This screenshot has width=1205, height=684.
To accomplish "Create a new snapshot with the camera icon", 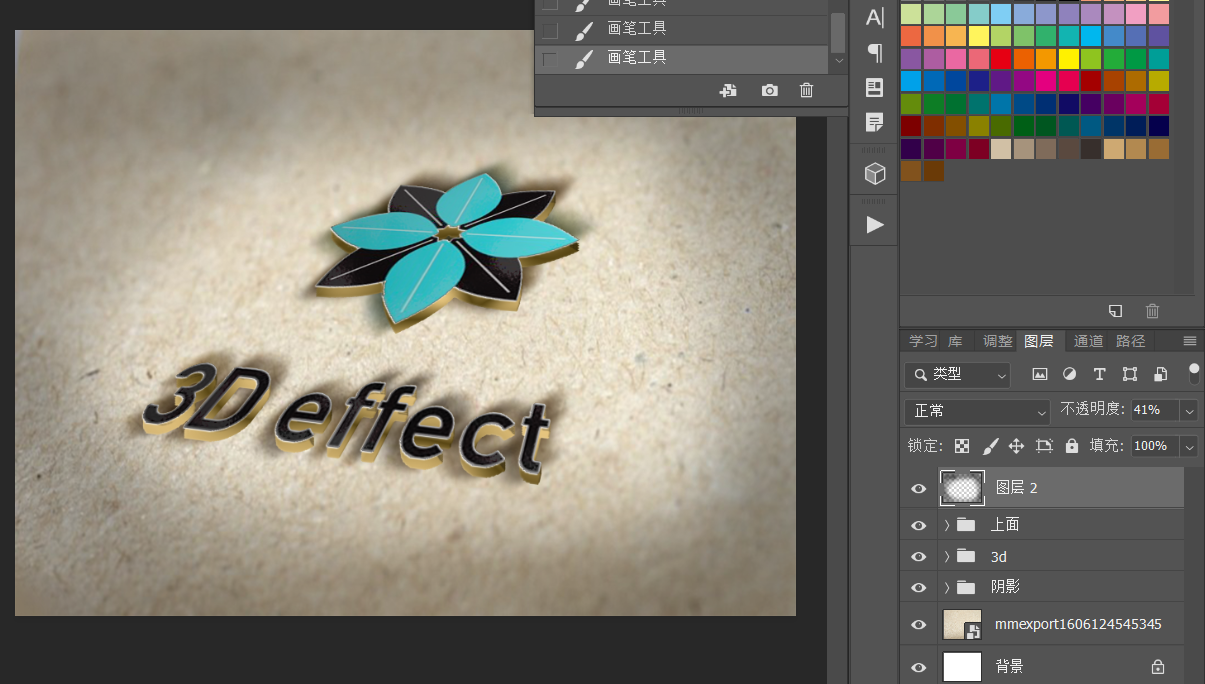I will (769, 90).
